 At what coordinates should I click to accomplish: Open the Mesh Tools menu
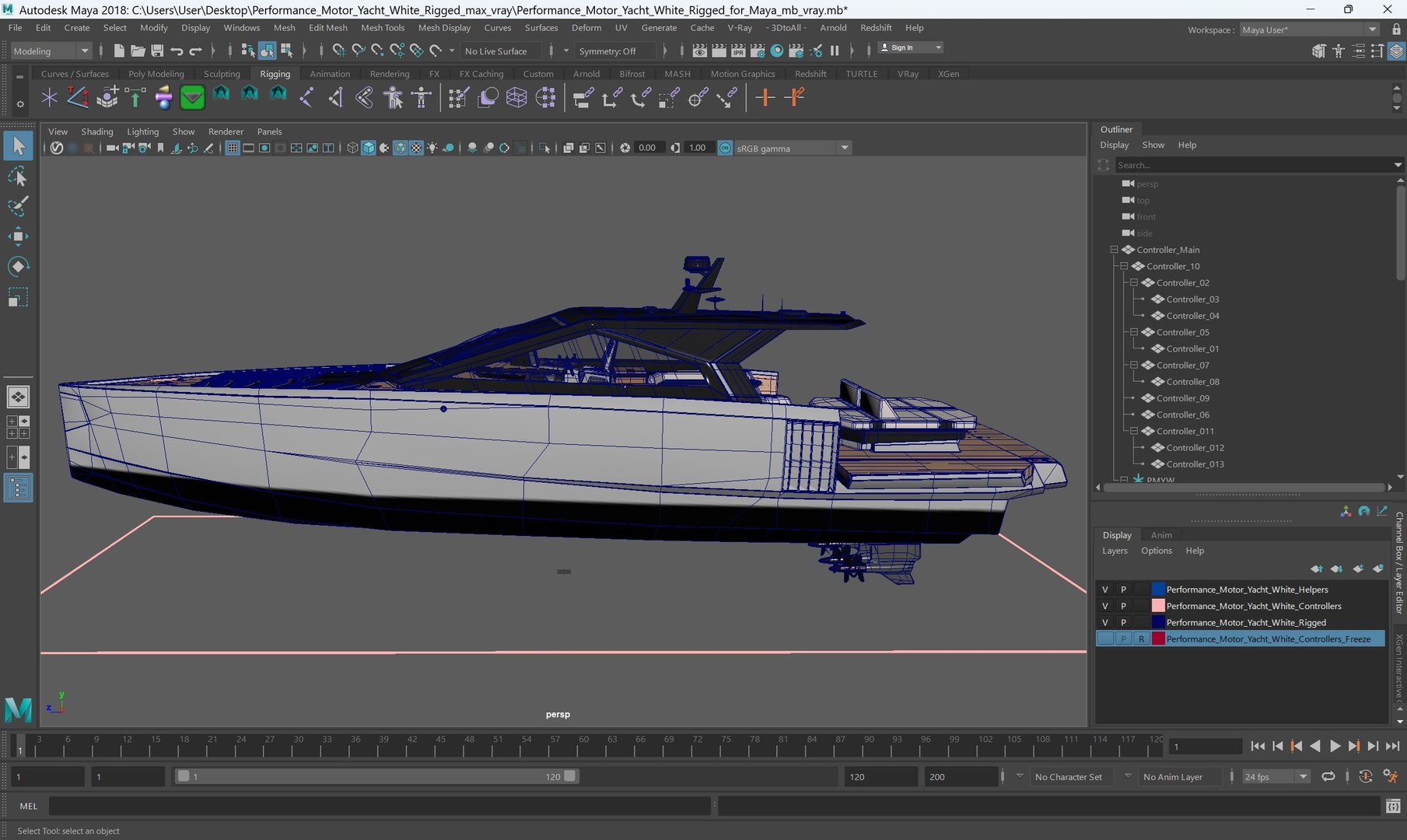pyautogui.click(x=383, y=27)
